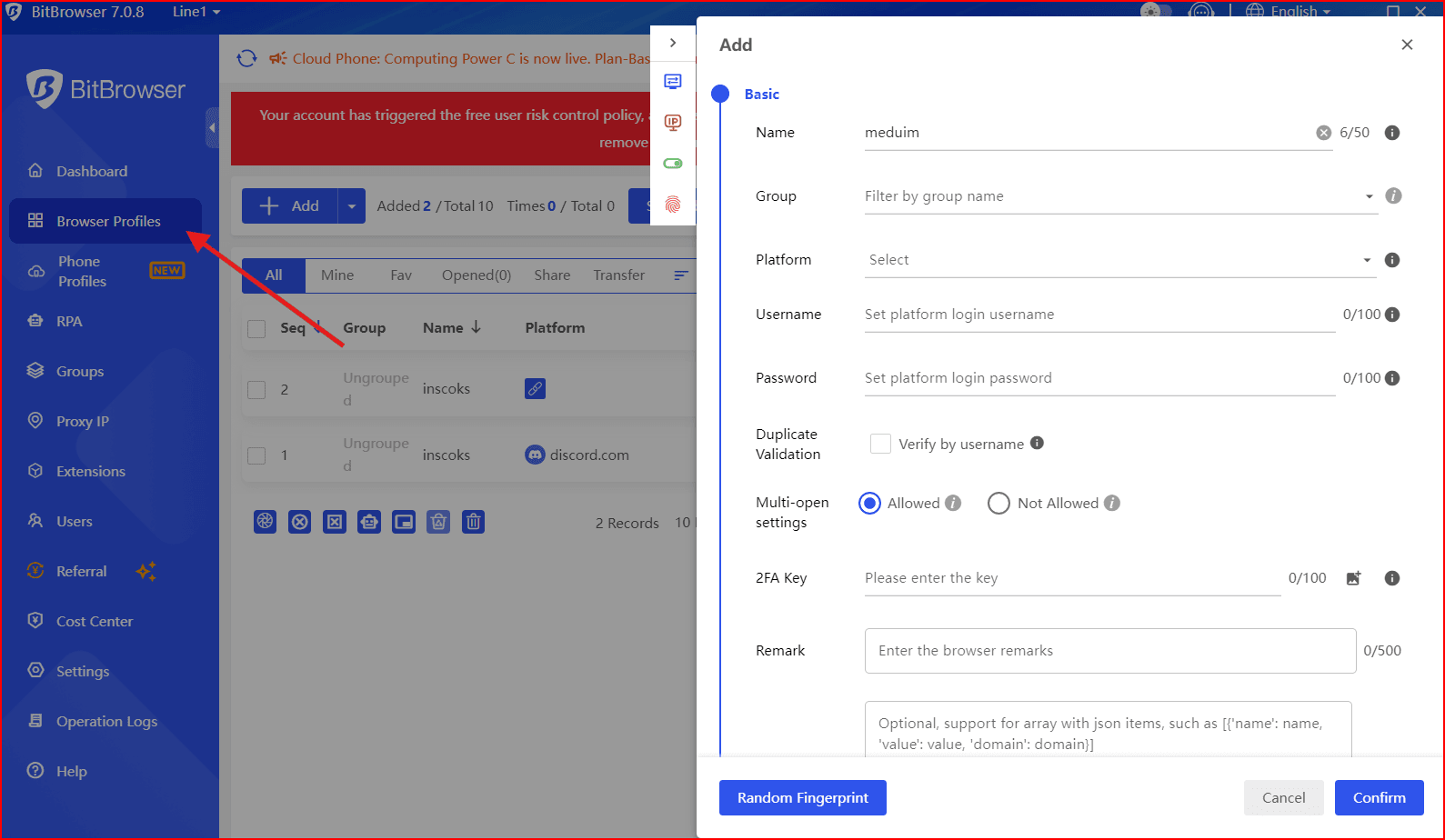1445x840 pixels.
Task: Click the Password input field
Action: click(x=1099, y=378)
